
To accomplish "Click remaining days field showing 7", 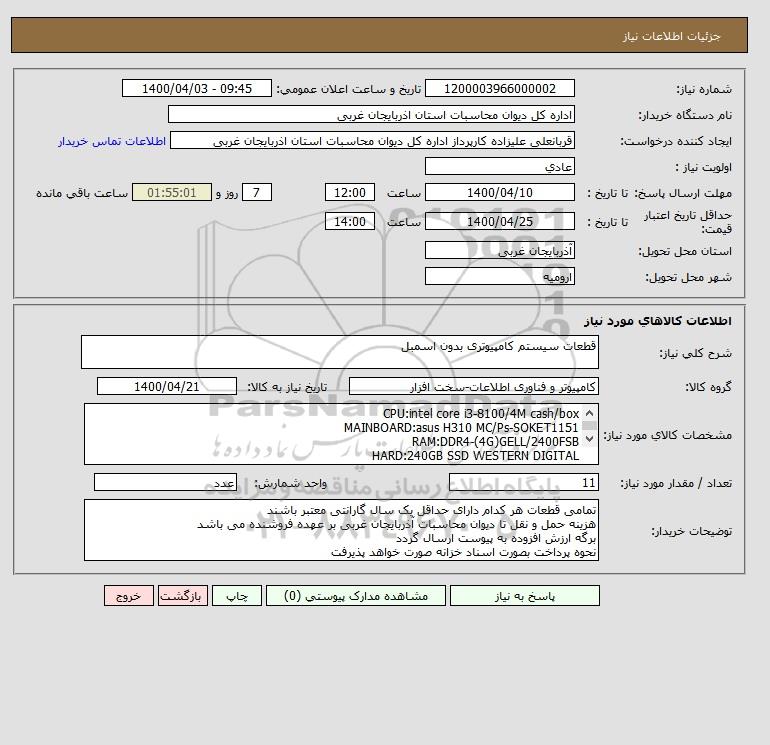I will tap(256, 193).
